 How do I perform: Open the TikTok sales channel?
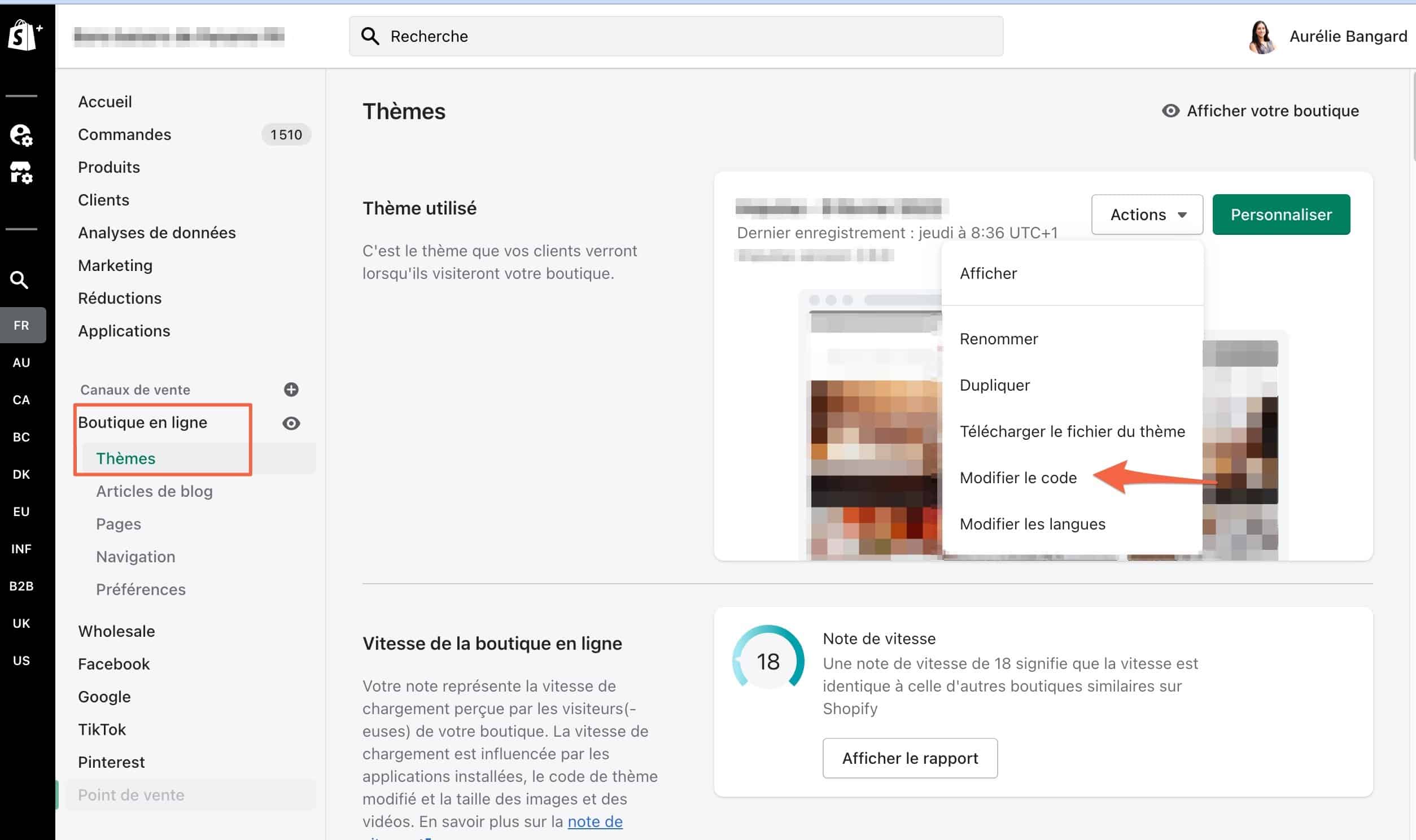pos(102,729)
